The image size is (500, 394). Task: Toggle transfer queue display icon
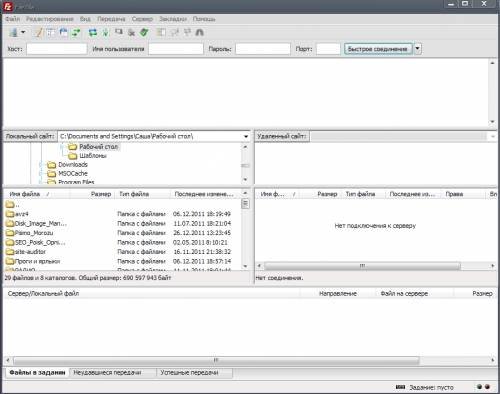tap(77, 32)
